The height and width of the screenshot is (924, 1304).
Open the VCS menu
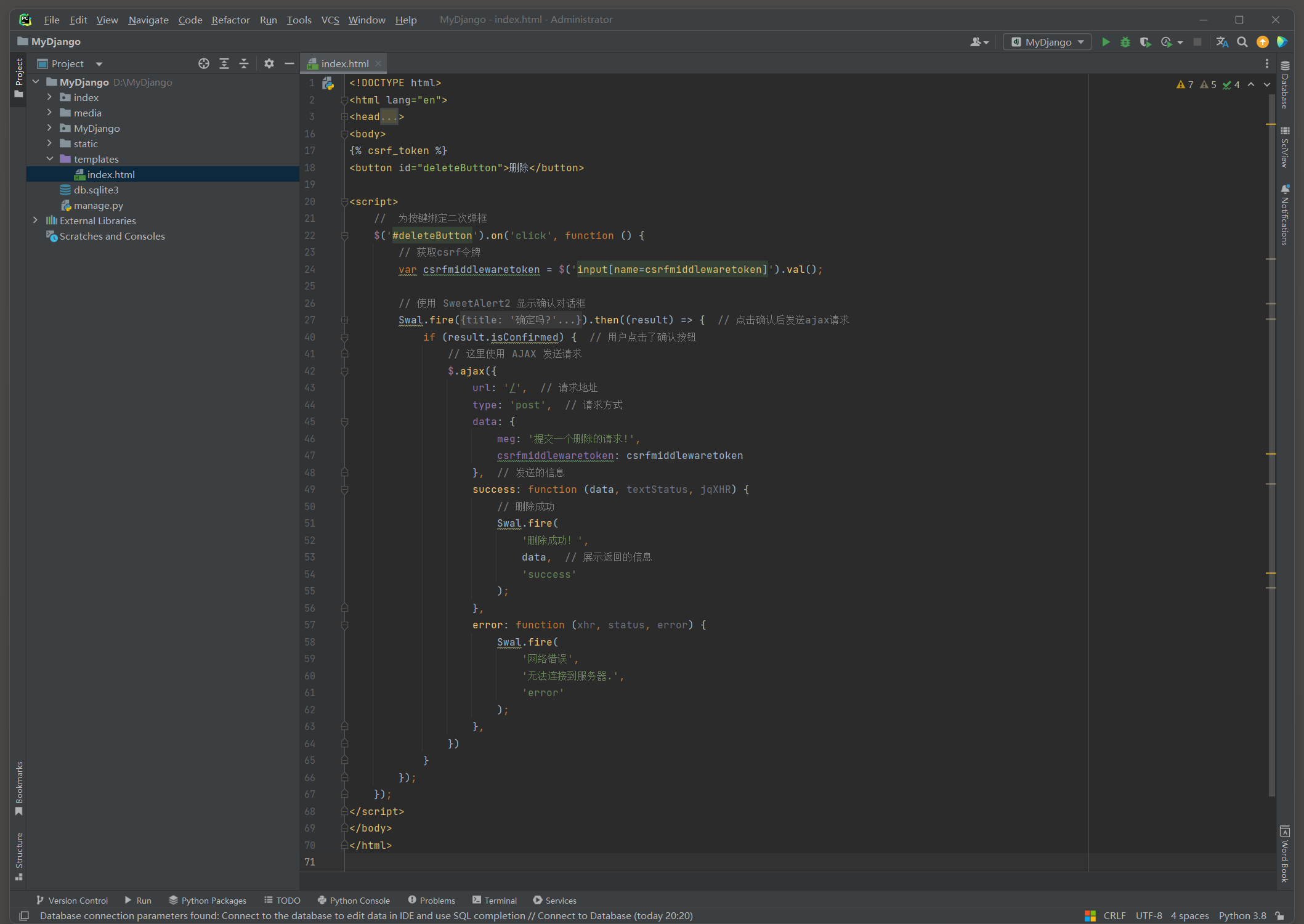pyautogui.click(x=330, y=20)
